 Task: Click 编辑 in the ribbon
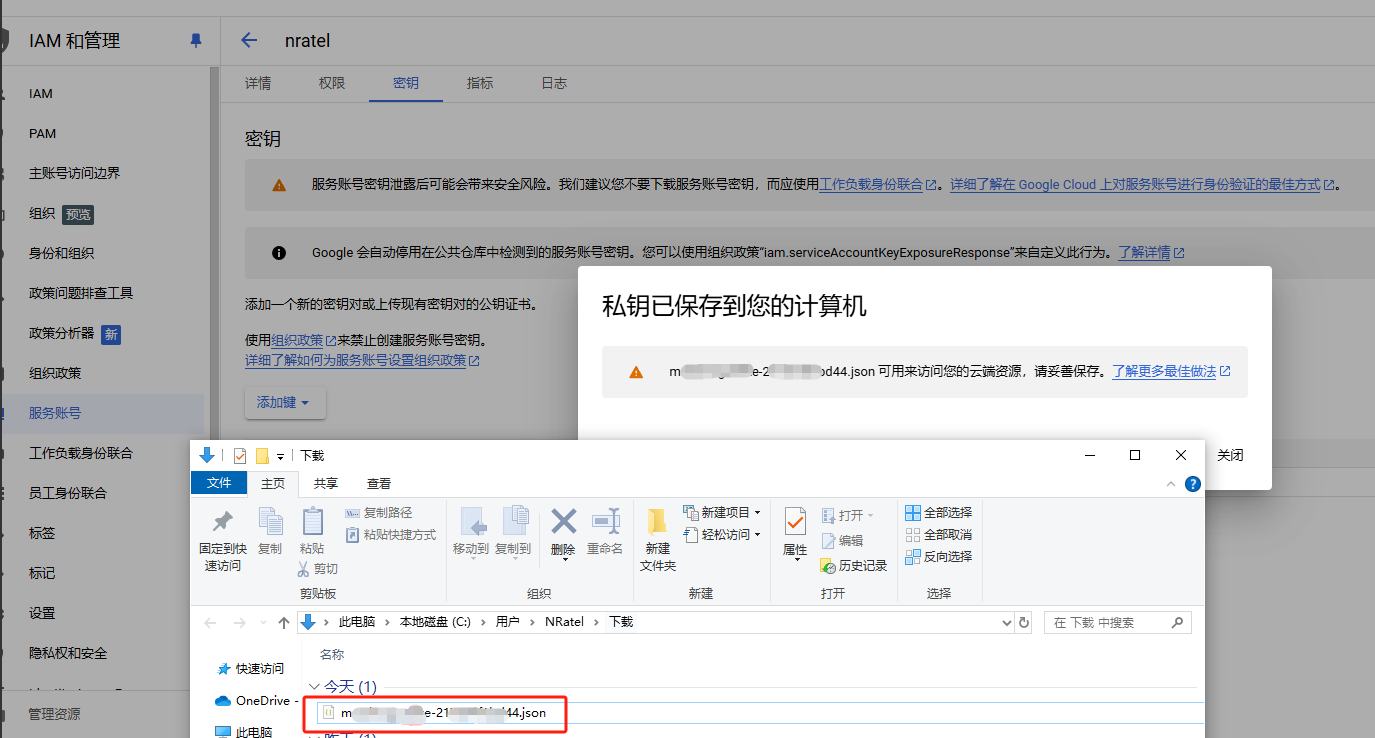842,540
